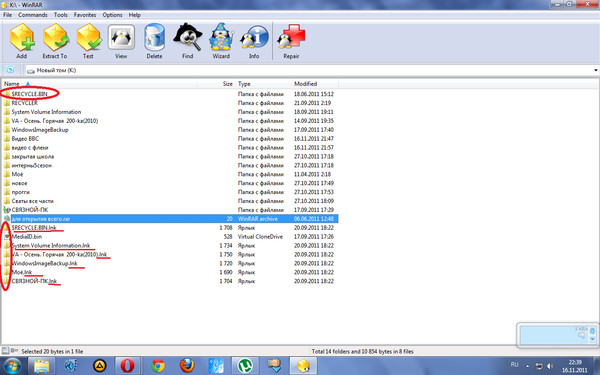Launch the Wizard toolbar icon

tap(221, 38)
